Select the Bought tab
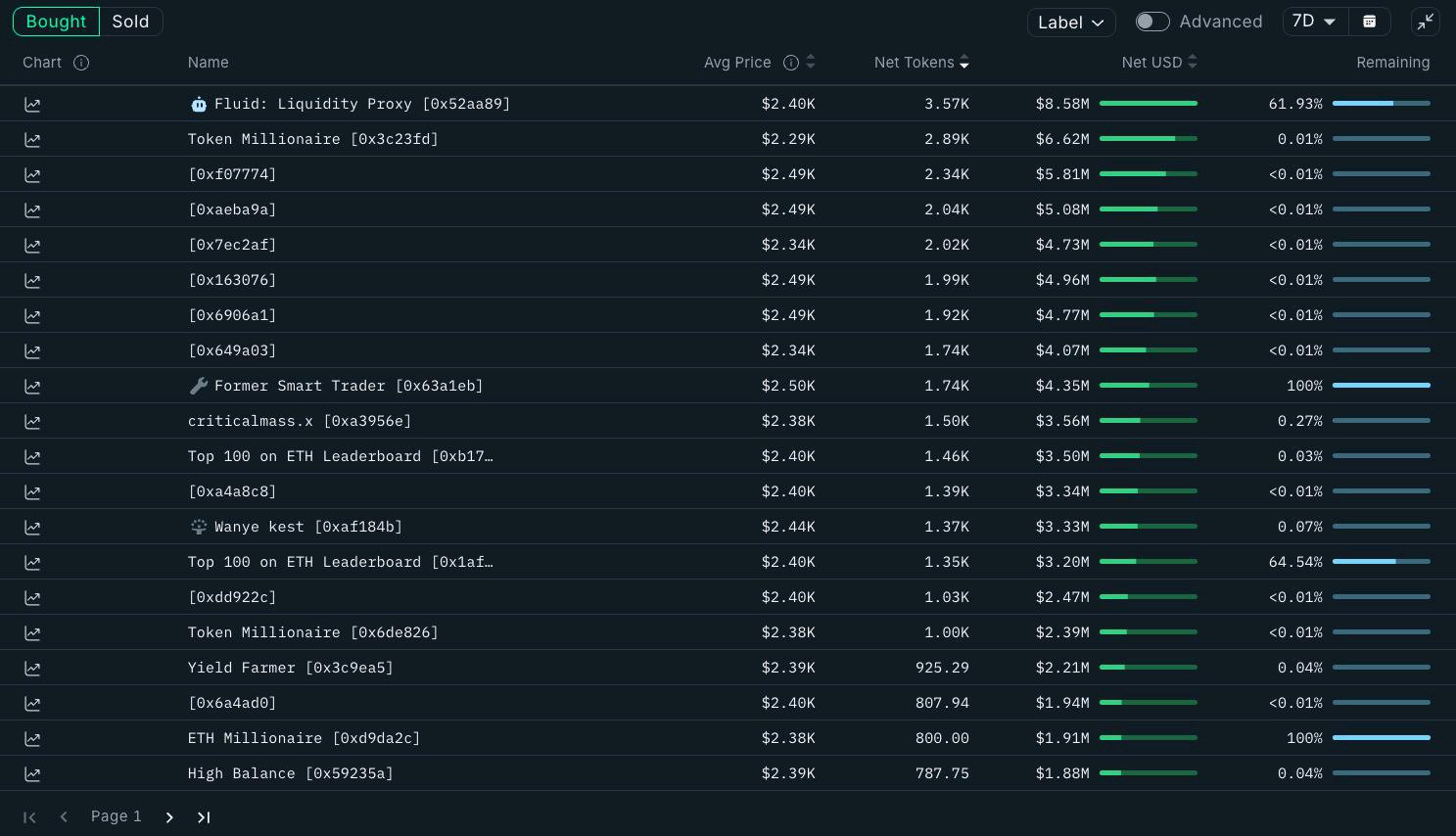The width and height of the screenshot is (1456, 836). tap(56, 22)
